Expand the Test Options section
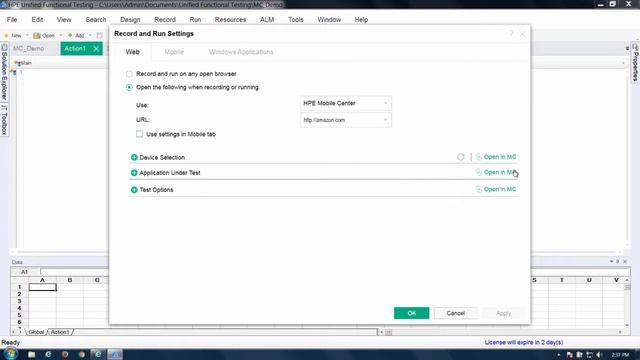640x360 pixels. click(x=134, y=190)
